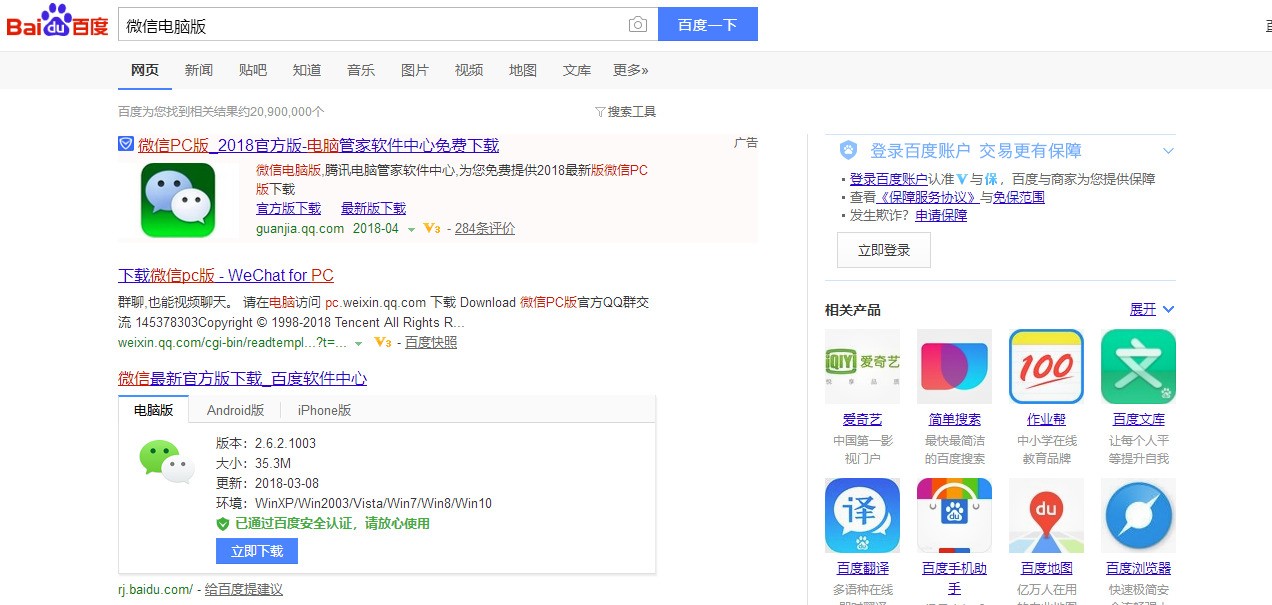
Task: Open the 微信最新官方版下载_百度软件中心 result
Action: click(x=242, y=379)
